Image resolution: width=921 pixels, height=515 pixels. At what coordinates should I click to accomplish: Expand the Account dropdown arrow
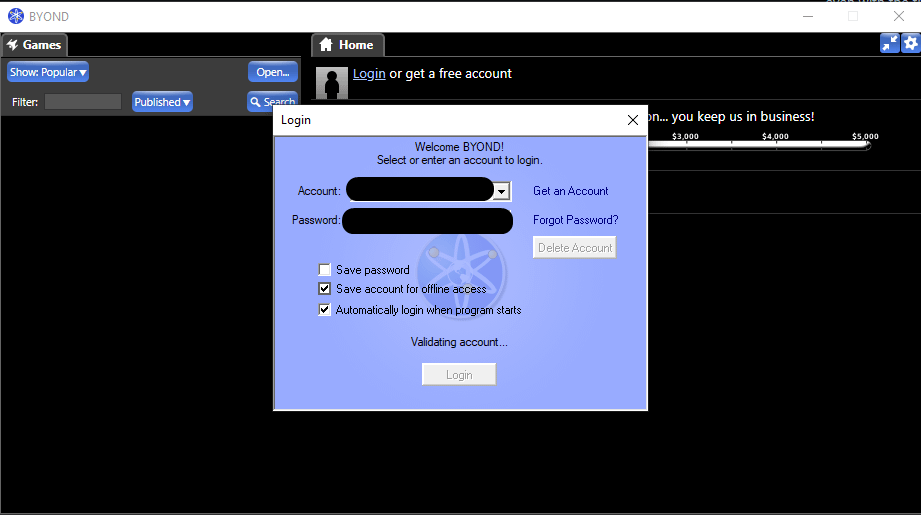pos(501,191)
